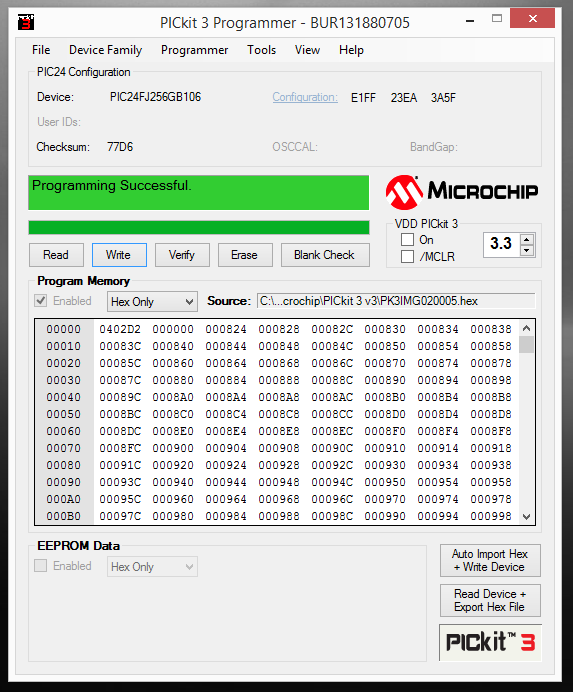The height and width of the screenshot is (692, 573).
Task: Select memory cell 00092C
Action: click(x=332, y=465)
